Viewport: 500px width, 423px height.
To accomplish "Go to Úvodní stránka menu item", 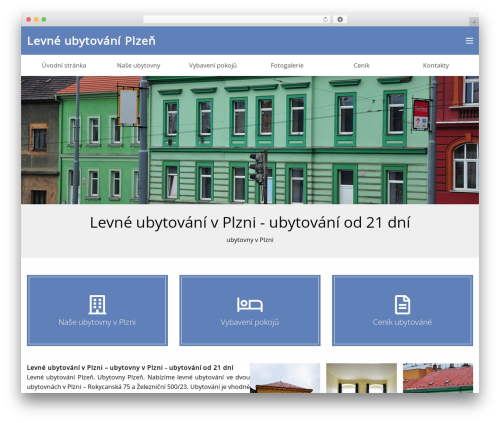I will pyautogui.click(x=64, y=65).
